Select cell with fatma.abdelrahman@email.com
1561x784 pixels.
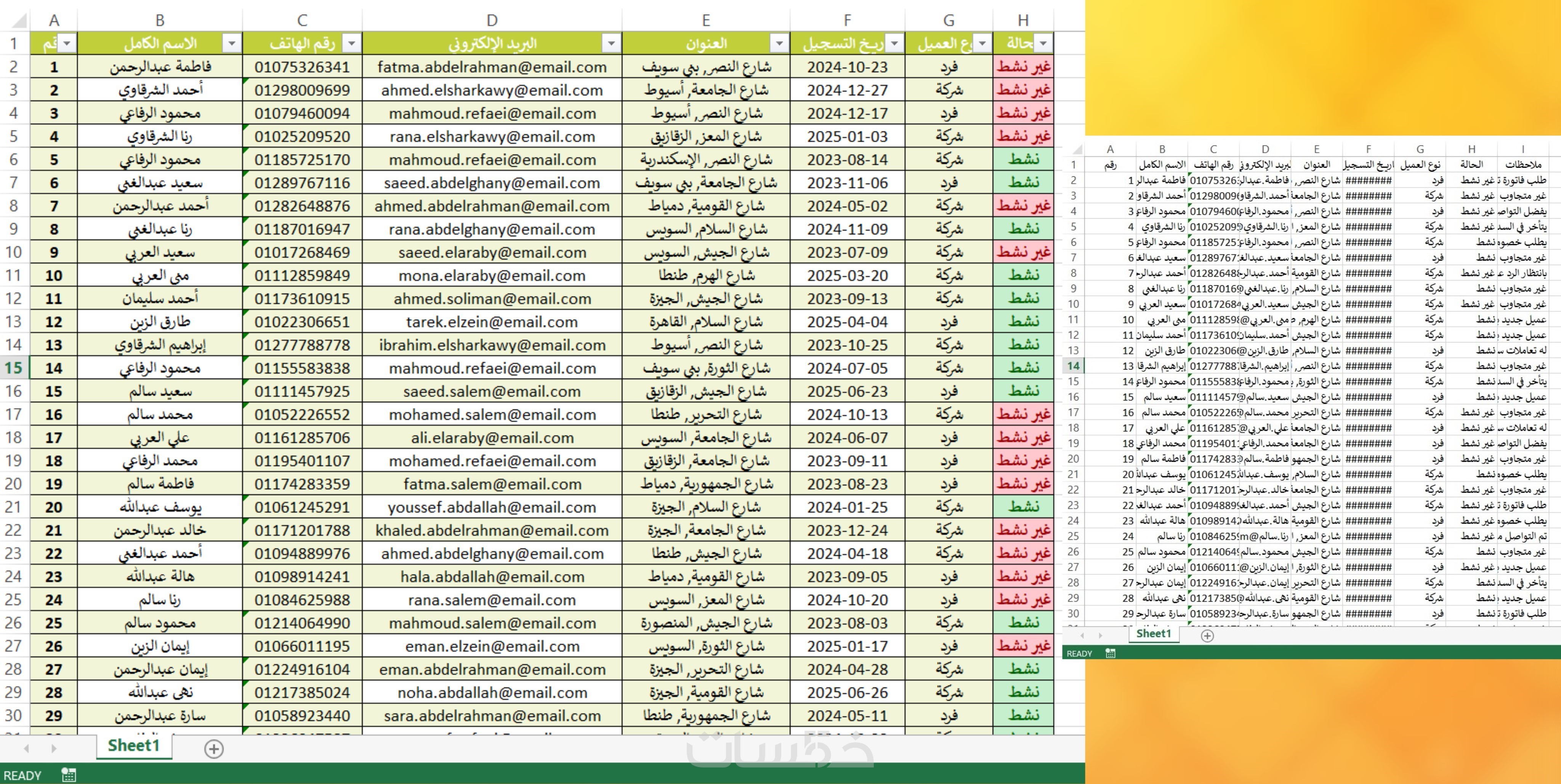(492, 67)
